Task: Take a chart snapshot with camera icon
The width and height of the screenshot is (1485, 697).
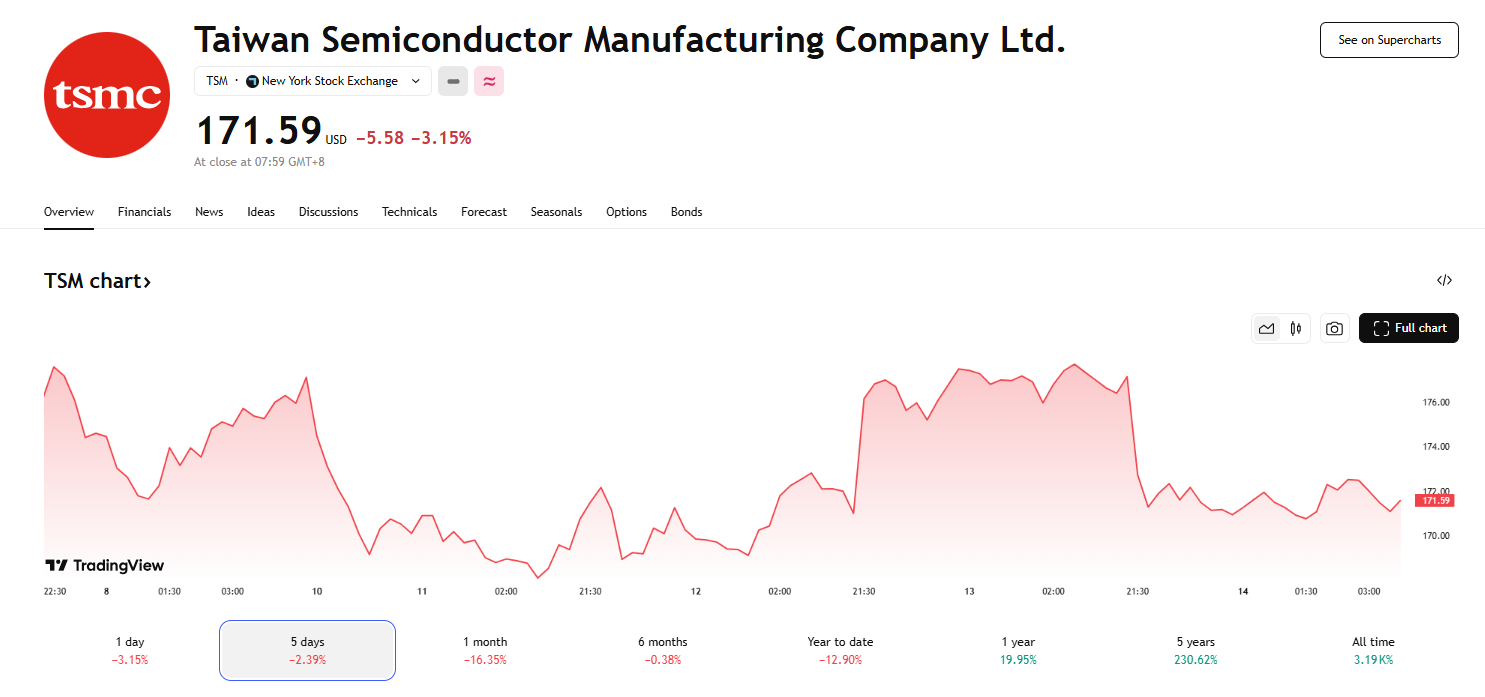Action: pyautogui.click(x=1334, y=328)
